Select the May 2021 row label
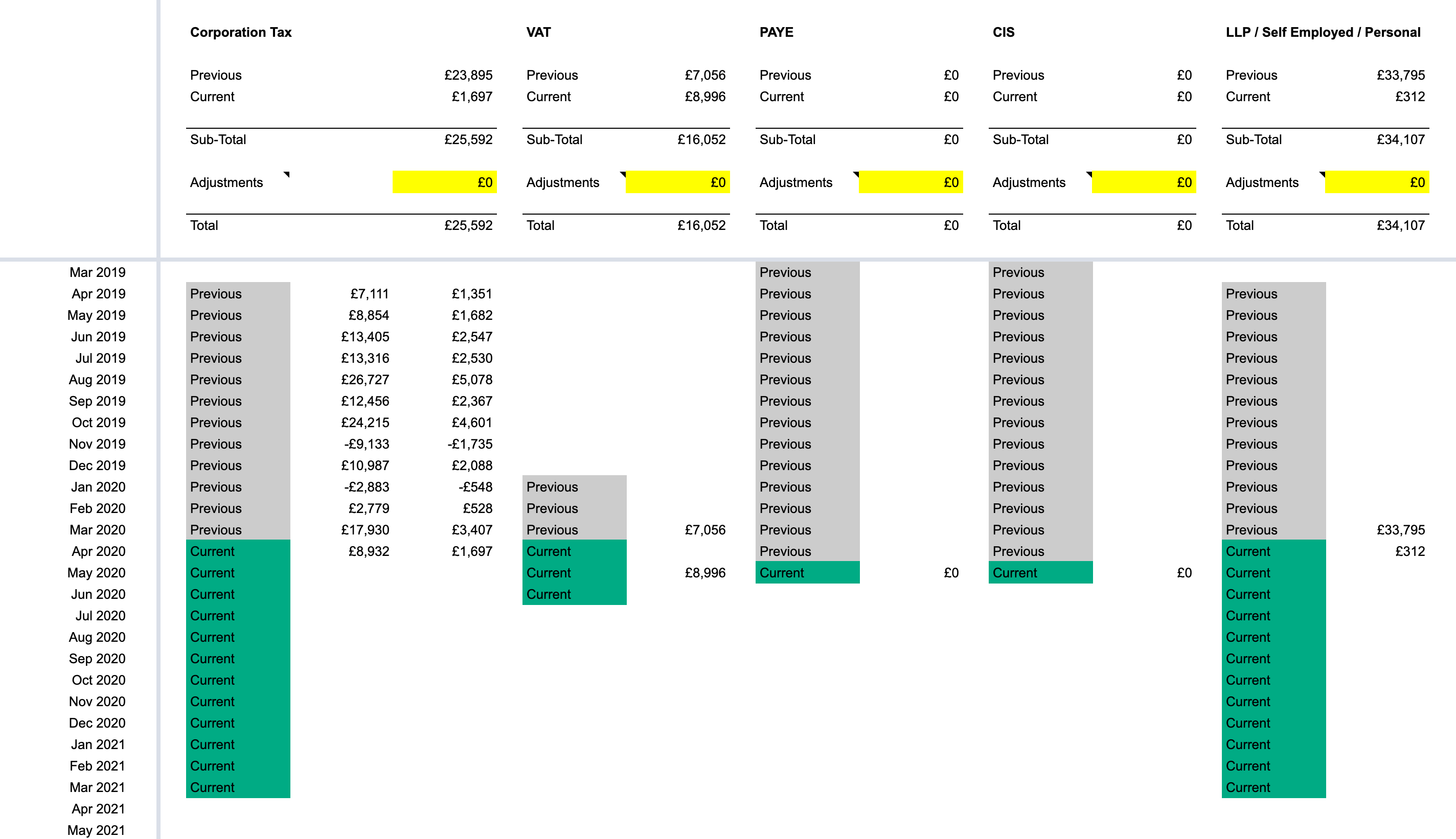This screenshot has height=839, width=1456. point(96,830)
